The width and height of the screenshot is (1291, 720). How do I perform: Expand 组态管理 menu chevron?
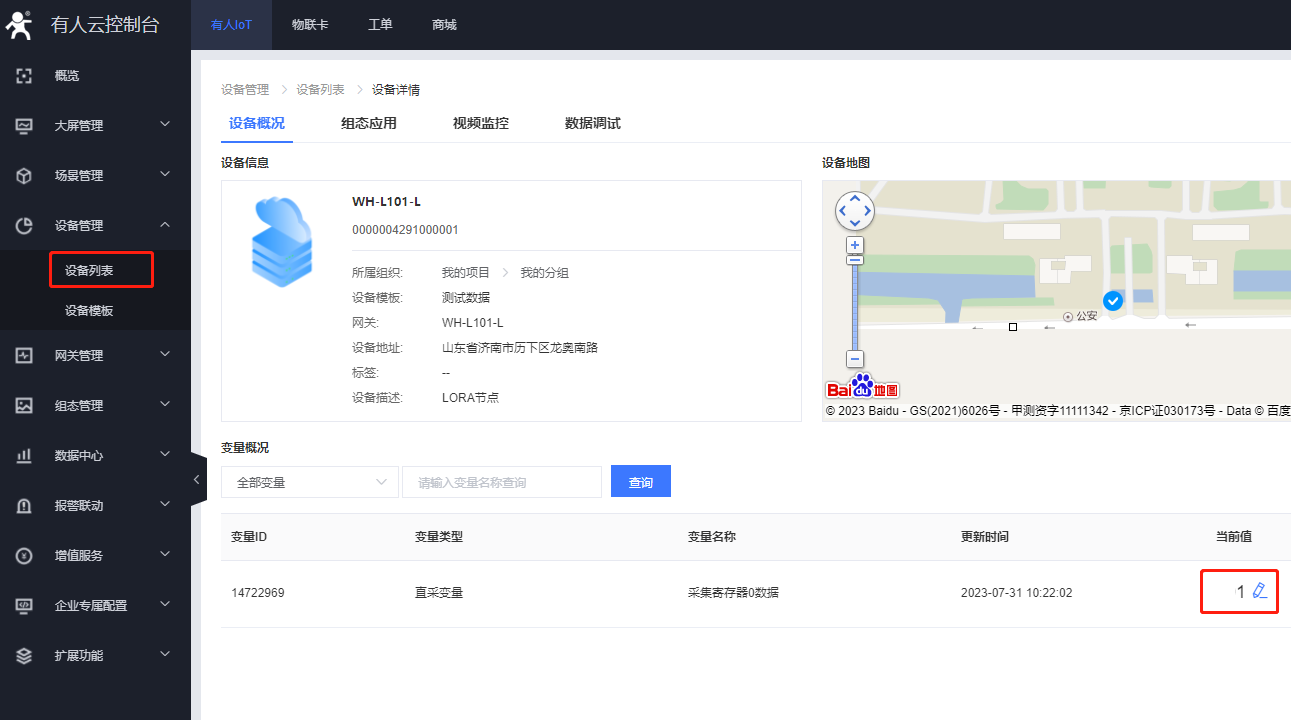click(165, 404)
